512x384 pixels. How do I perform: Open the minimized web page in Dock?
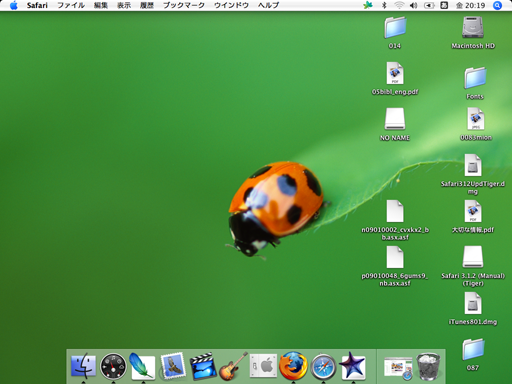click(398, 367)
